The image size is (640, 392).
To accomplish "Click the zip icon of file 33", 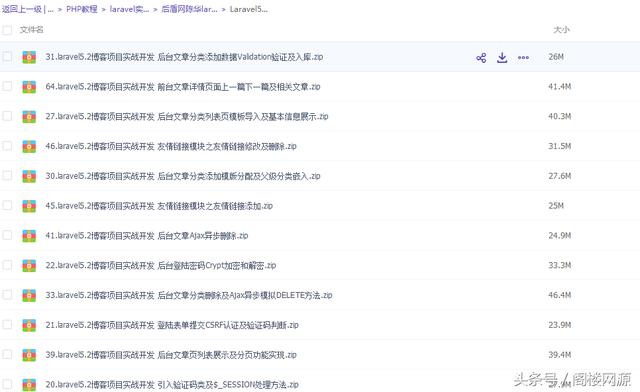I will 29,296.
